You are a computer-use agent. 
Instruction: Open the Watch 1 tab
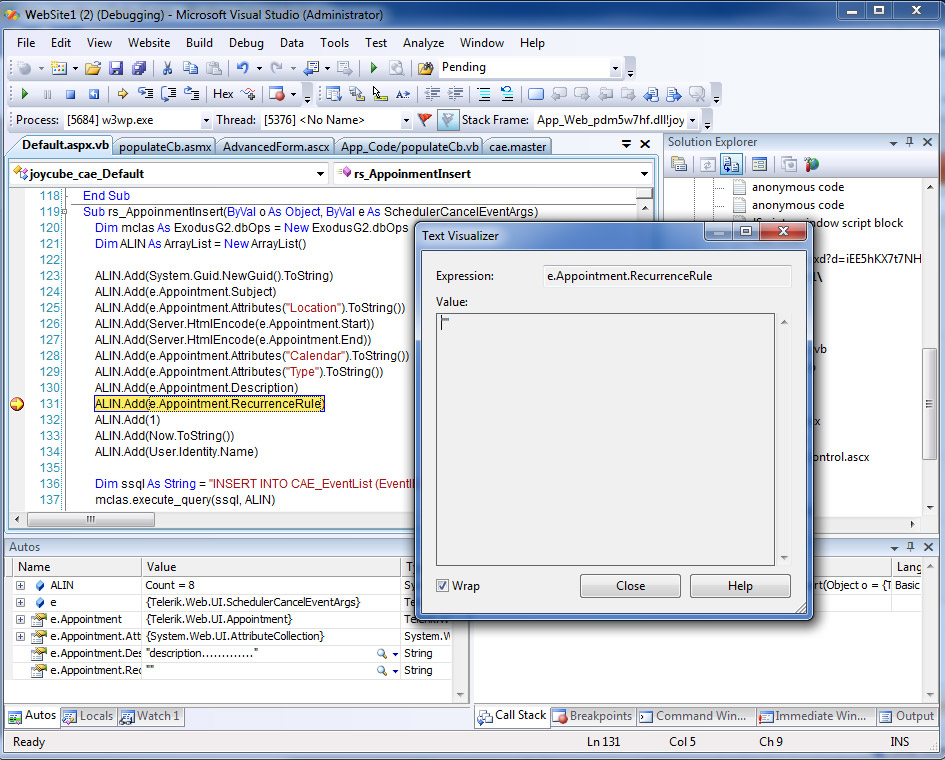151,715
